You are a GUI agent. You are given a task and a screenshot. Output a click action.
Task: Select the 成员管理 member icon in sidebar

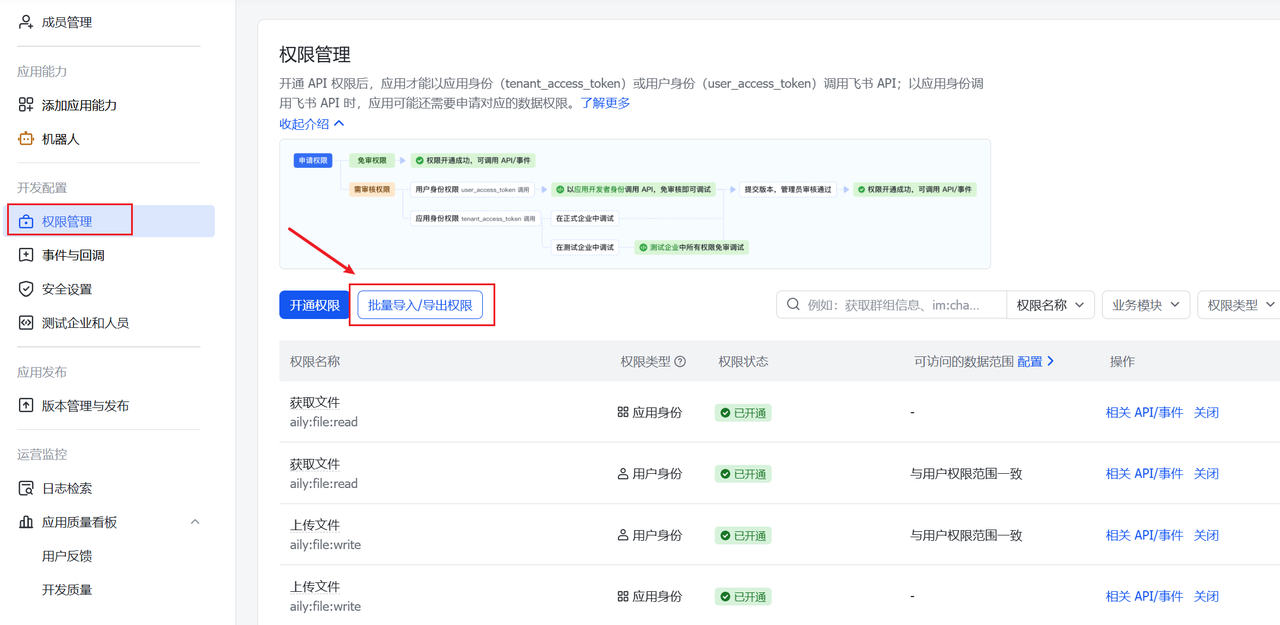(x=25, y=21)
